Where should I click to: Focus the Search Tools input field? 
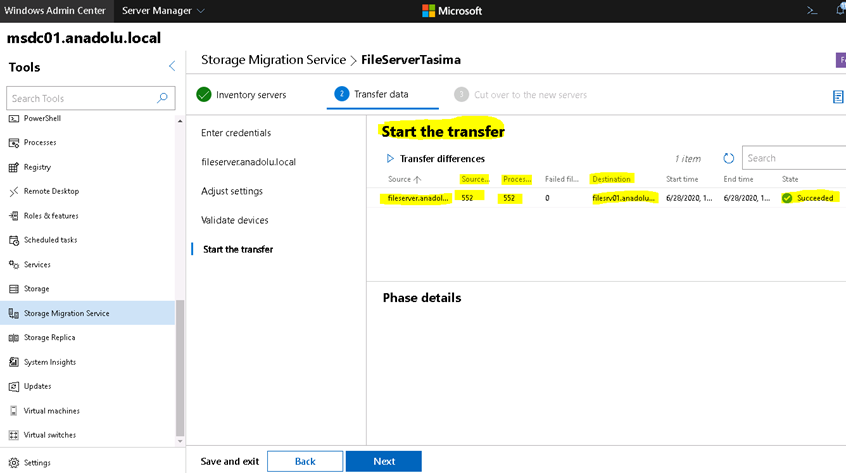click(x=91, y=98)
